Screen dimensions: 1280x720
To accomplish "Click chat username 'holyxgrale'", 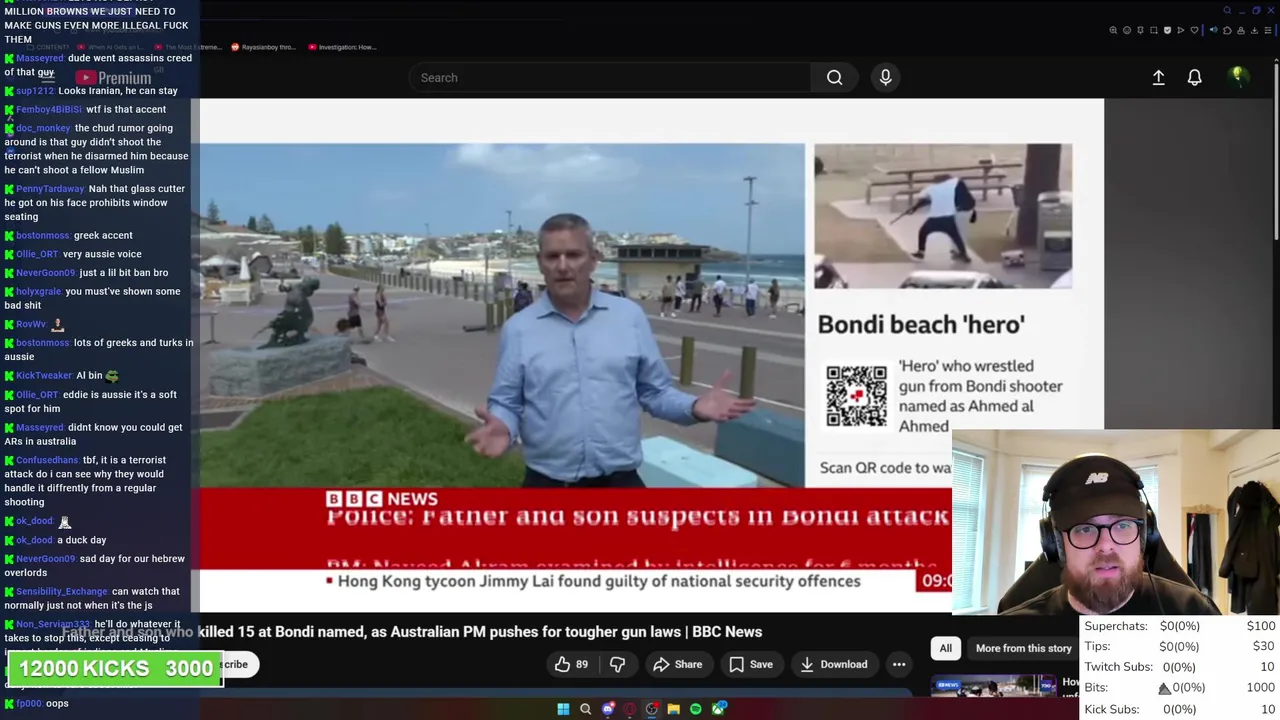I will (39, 292).
